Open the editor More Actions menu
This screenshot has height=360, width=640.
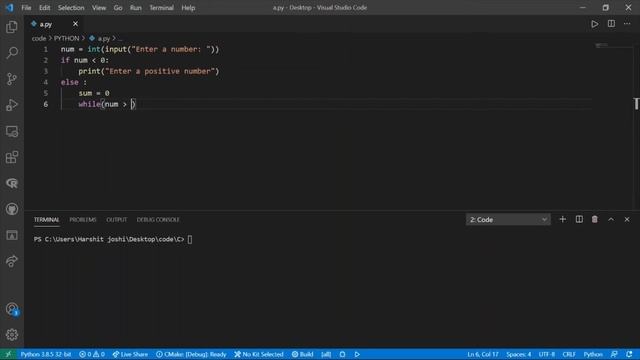point(627,24)
